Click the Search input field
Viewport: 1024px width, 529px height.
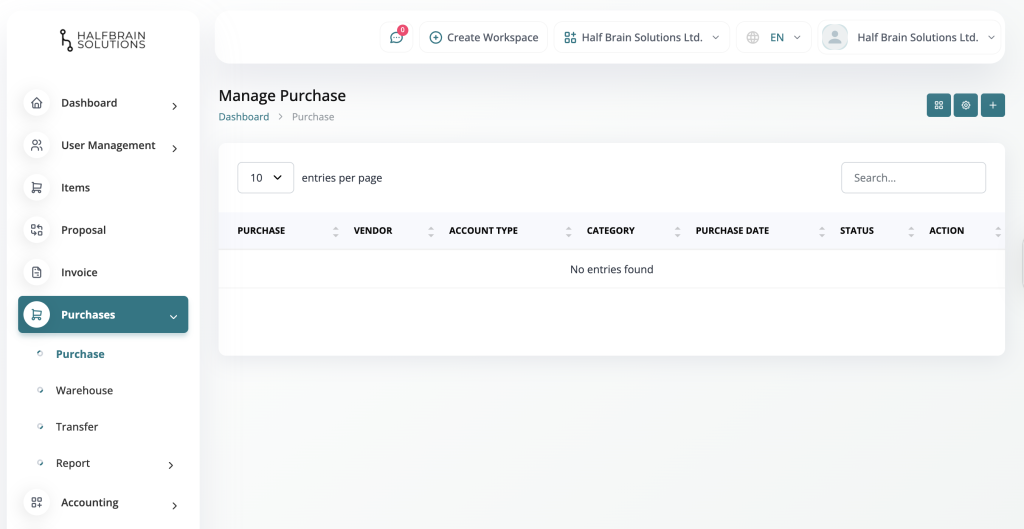pyautogui.click(x=913, y=178)
